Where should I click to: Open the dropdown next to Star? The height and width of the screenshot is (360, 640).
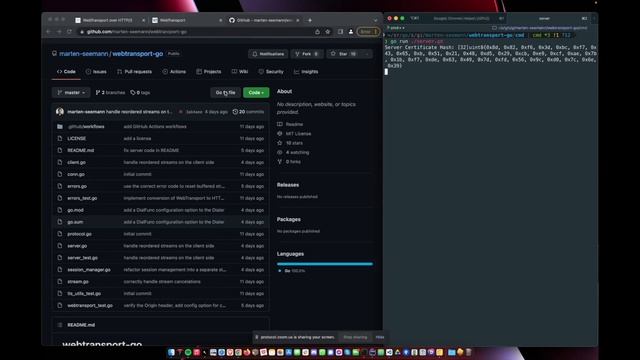point(367,54)
